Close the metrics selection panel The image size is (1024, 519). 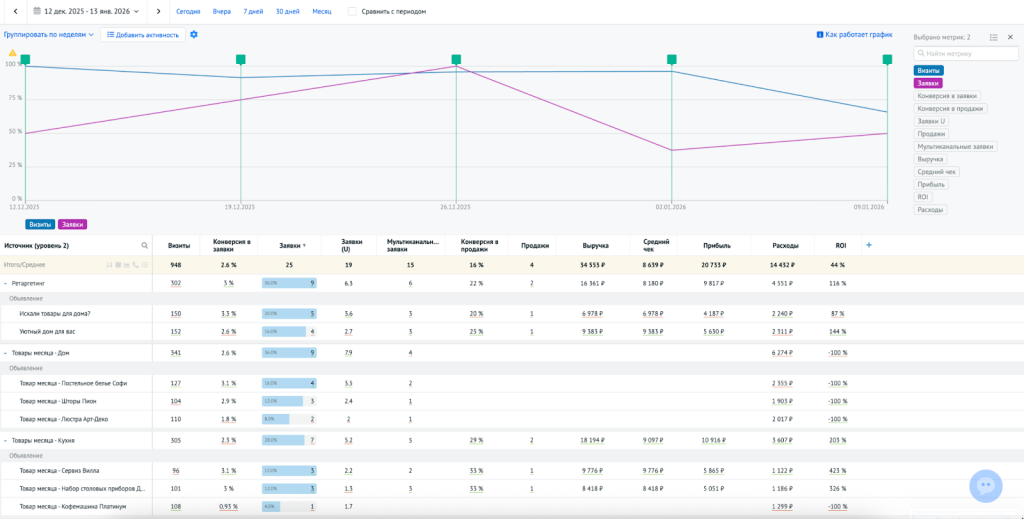[x=1010, y=37]
